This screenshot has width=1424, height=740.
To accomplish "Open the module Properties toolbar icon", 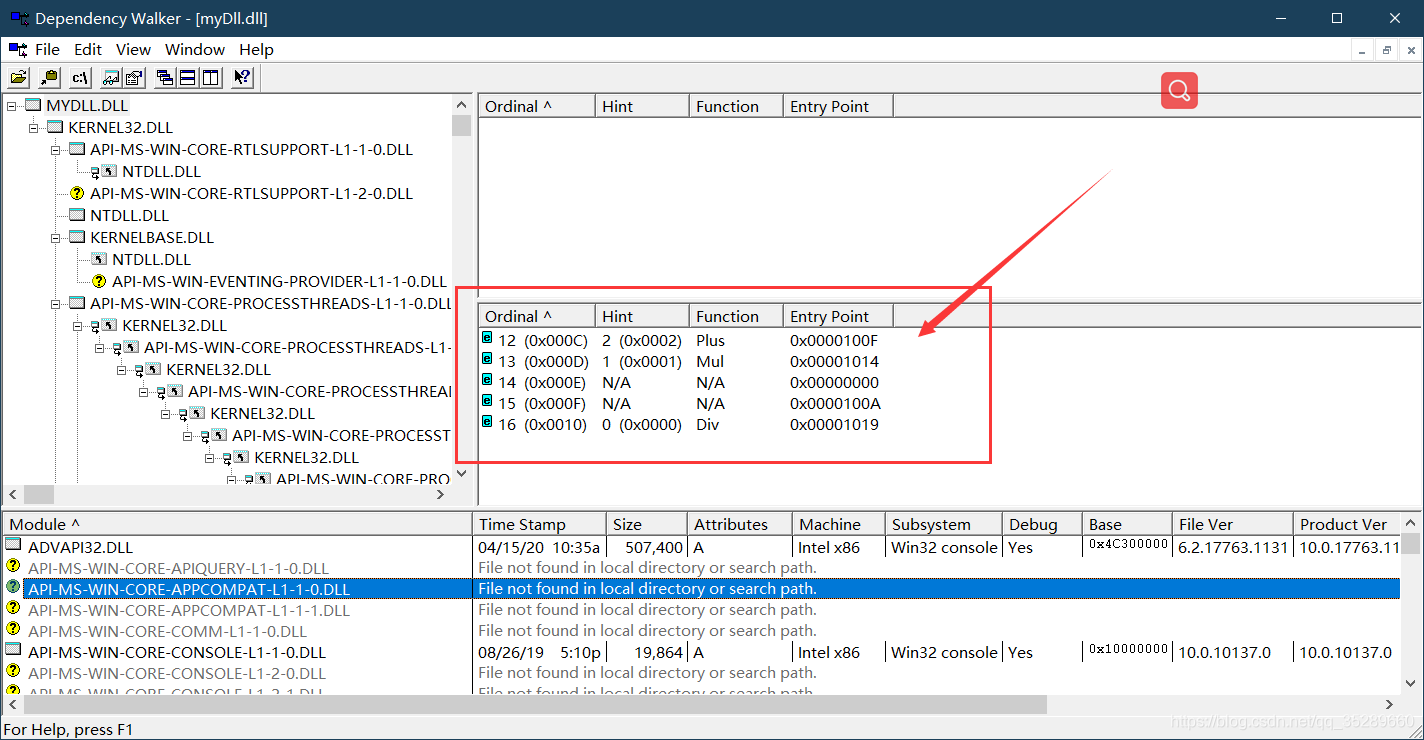I will 133,77.
